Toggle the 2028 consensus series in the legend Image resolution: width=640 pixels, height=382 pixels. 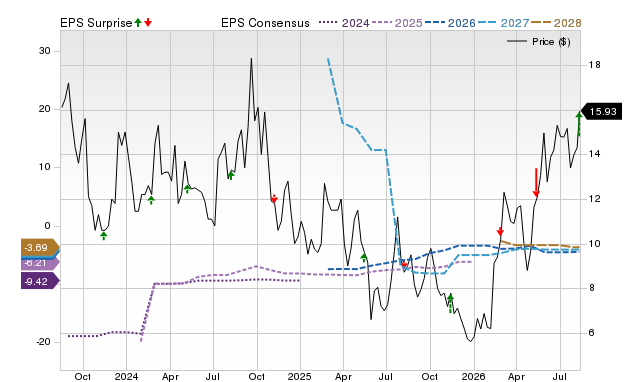point(556,23)
